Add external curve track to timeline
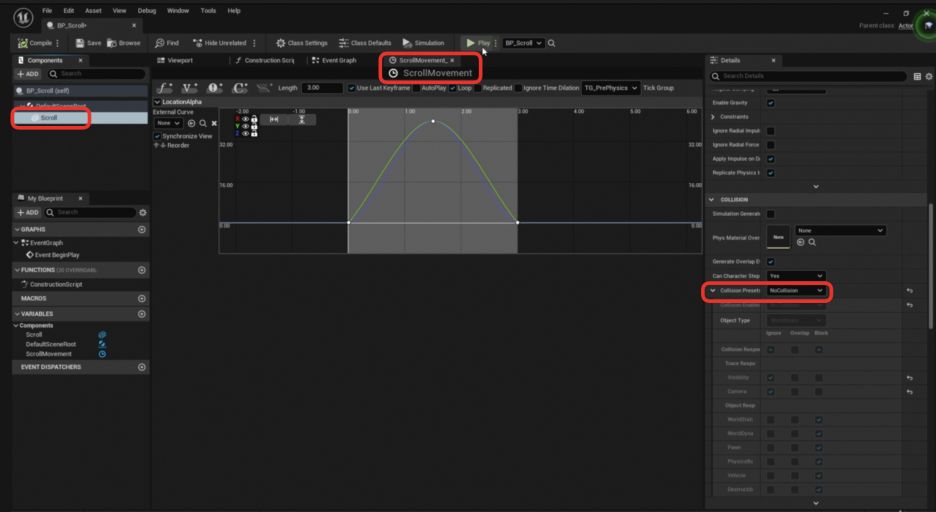Image resolution: width=936 pixels, height=512 pixels. 264,88
